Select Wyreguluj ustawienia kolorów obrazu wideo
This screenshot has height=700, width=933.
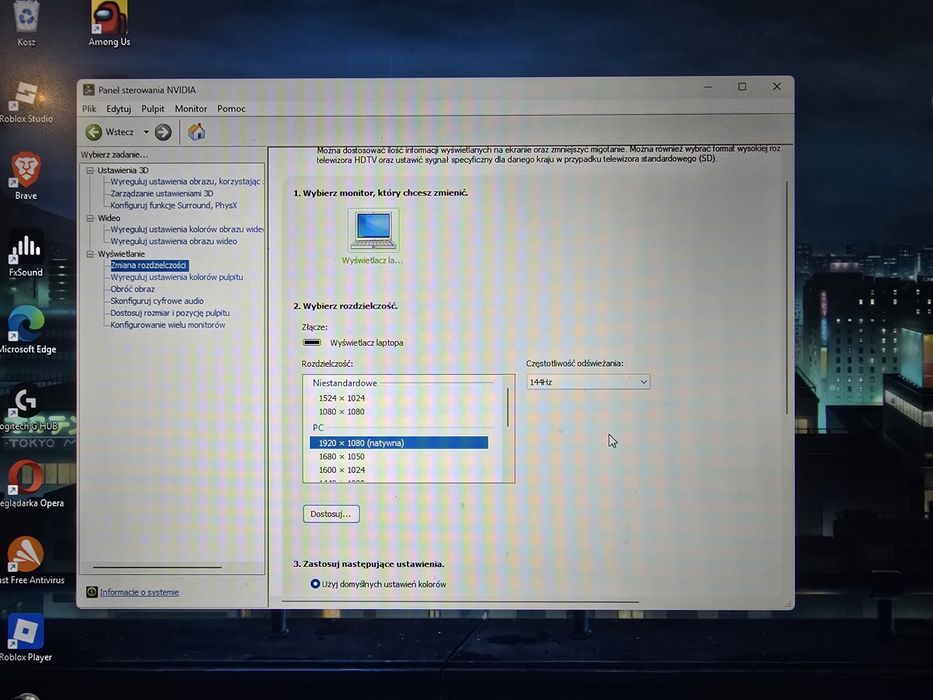186,229
